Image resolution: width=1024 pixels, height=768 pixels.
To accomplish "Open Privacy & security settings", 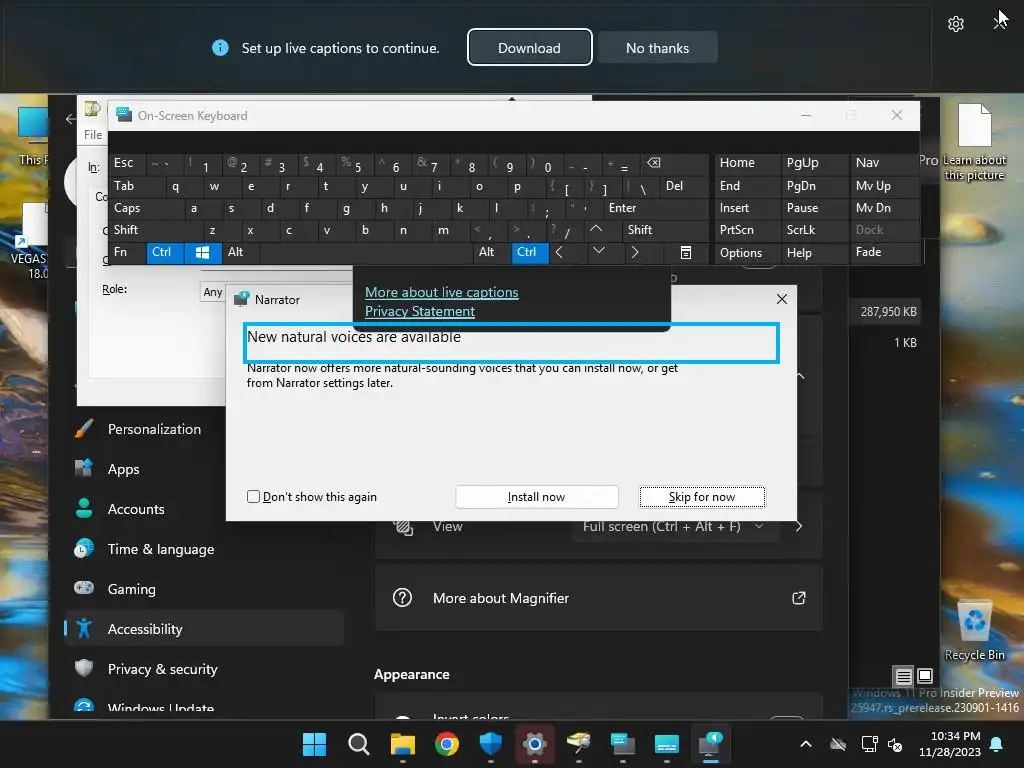I will click(162, 669).
